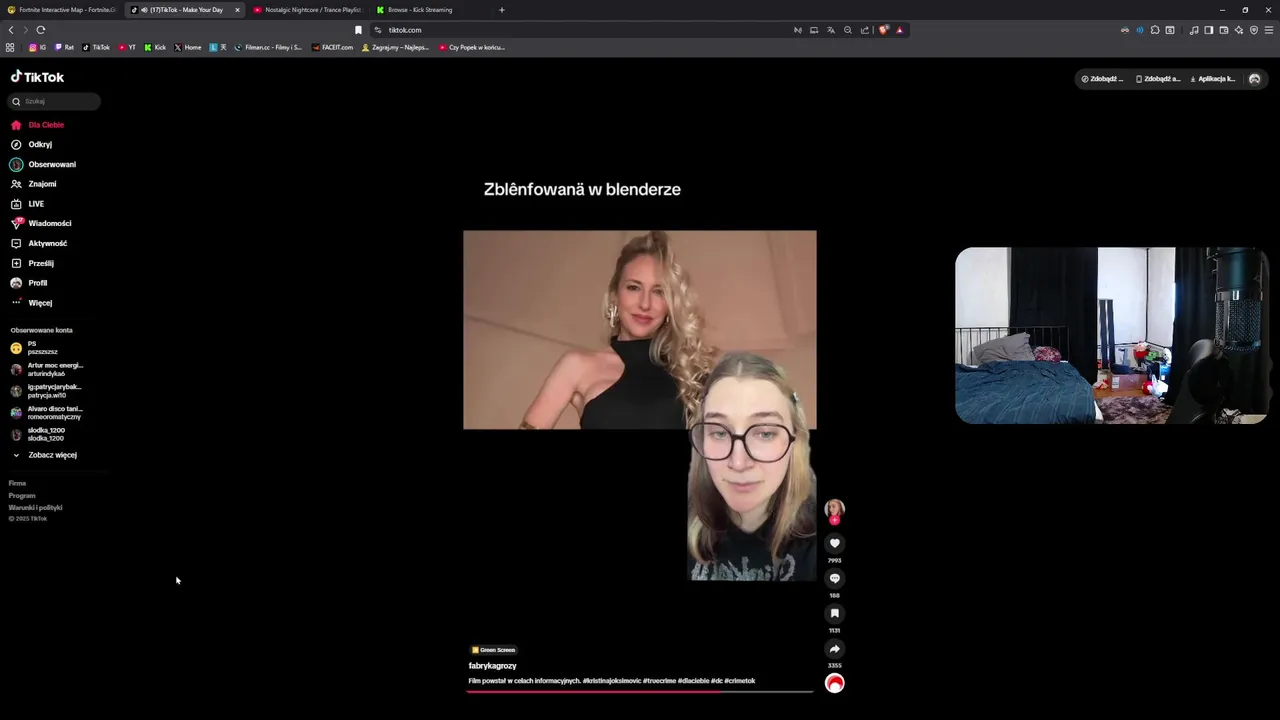The height and width of the screenshot is (720, 1280).
Task: Expand the Więcej menu
Action: pyautogui.click(x=31, y=303)
